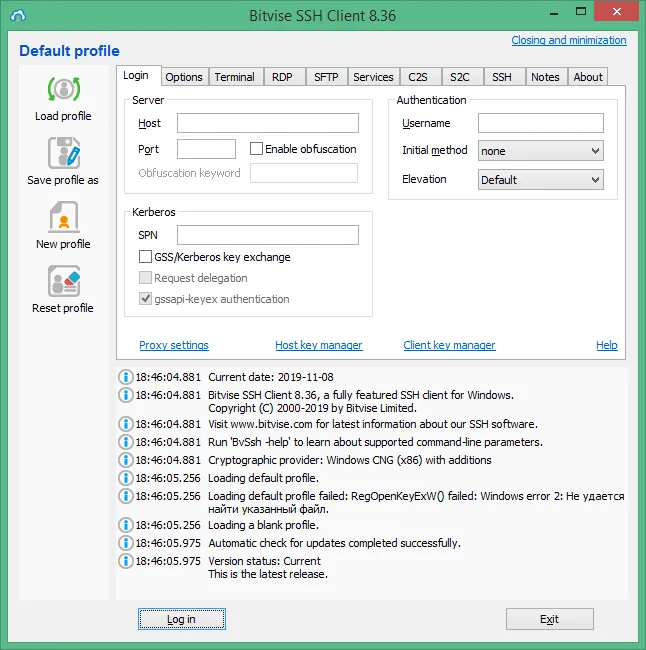This screenshot has height=650, width=646.
Task: Click the Help link
Action: [x=607, y=345]
